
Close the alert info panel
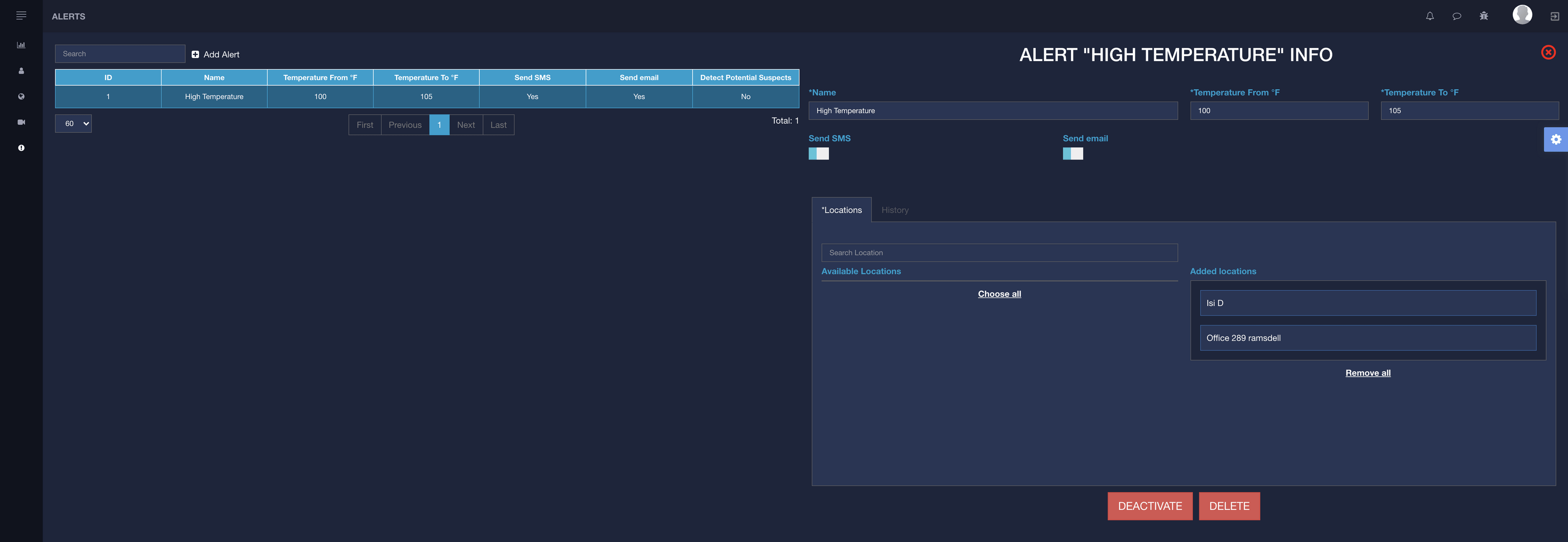[1548, 53]
